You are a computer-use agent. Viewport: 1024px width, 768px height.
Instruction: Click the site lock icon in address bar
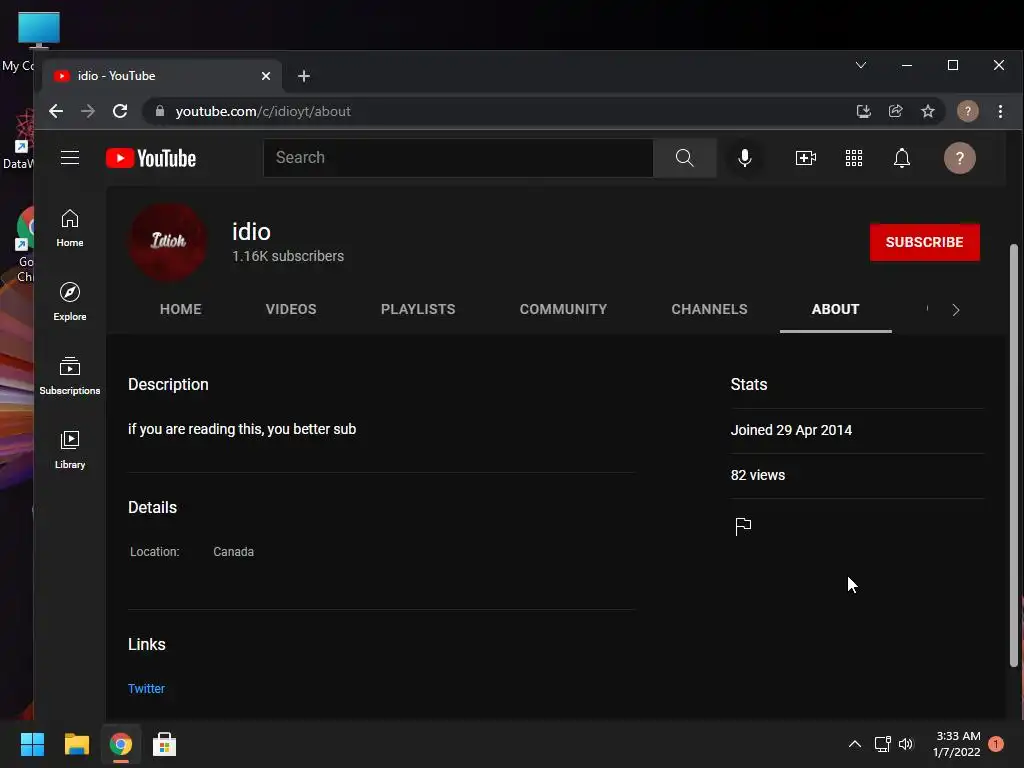160,111
